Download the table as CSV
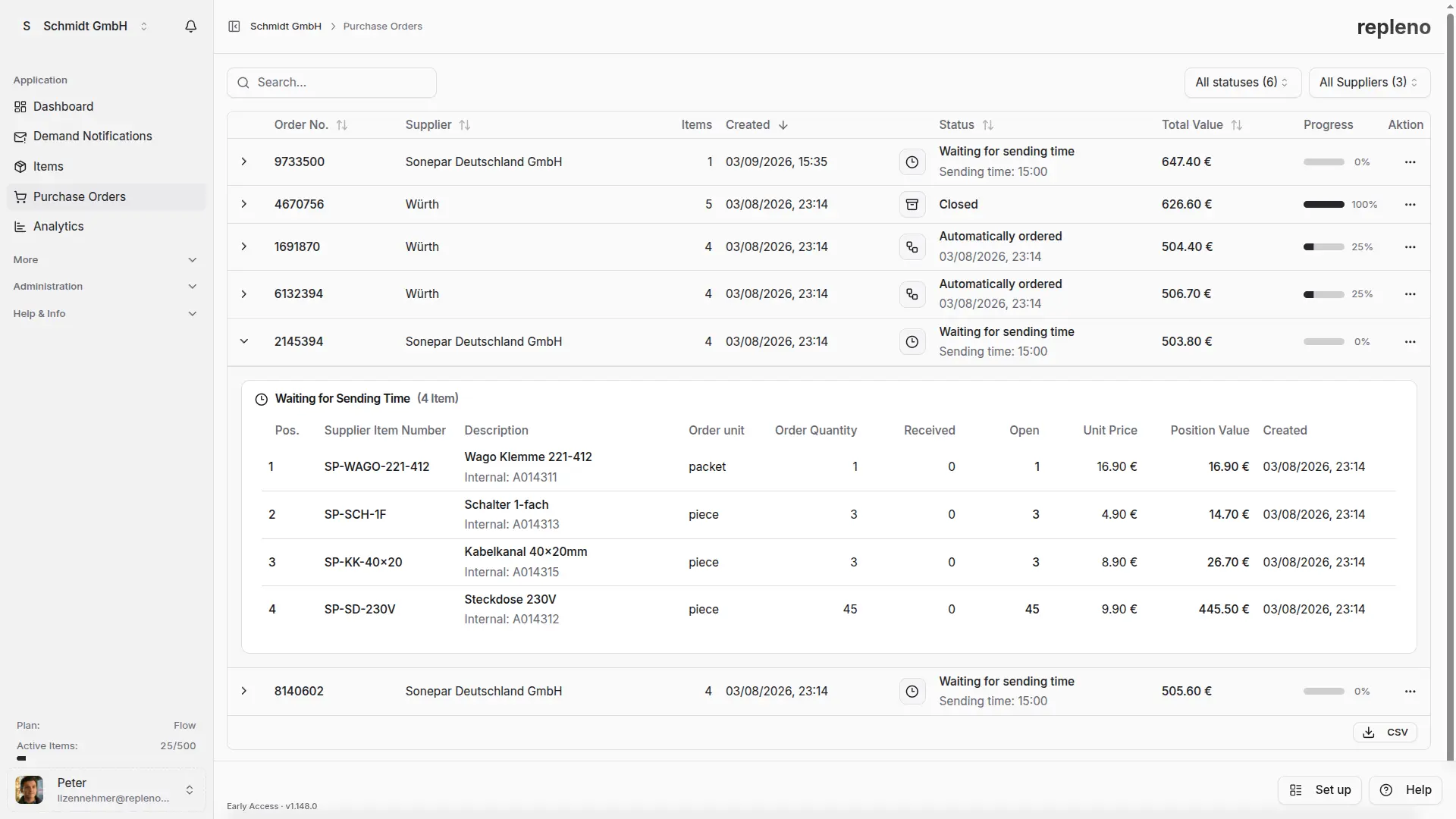Image resolution: width=1456 pixels, height=819 pixels. click(x=1385, y=732)
